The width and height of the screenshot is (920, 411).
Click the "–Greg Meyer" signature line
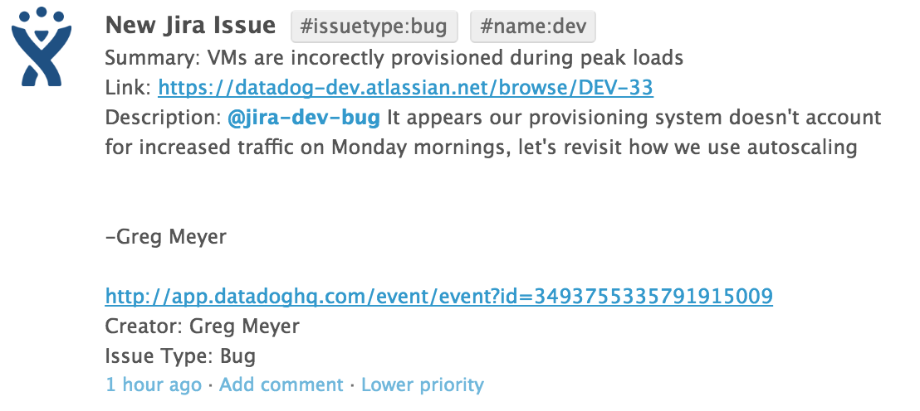coord(165,237)
